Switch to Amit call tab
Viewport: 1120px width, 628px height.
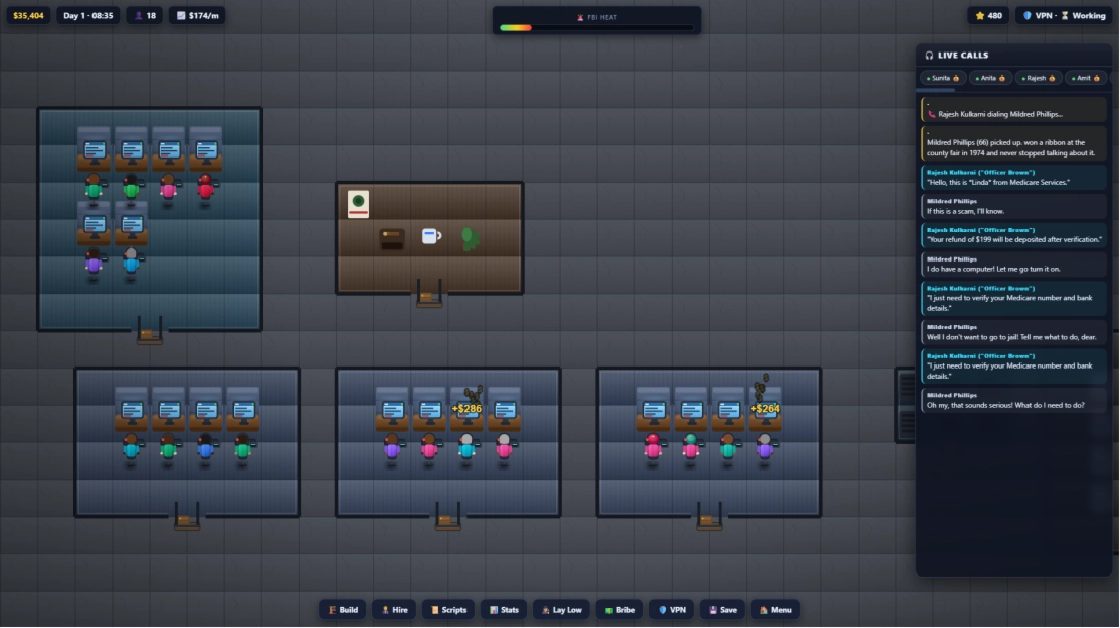[x=1086, y=78]
